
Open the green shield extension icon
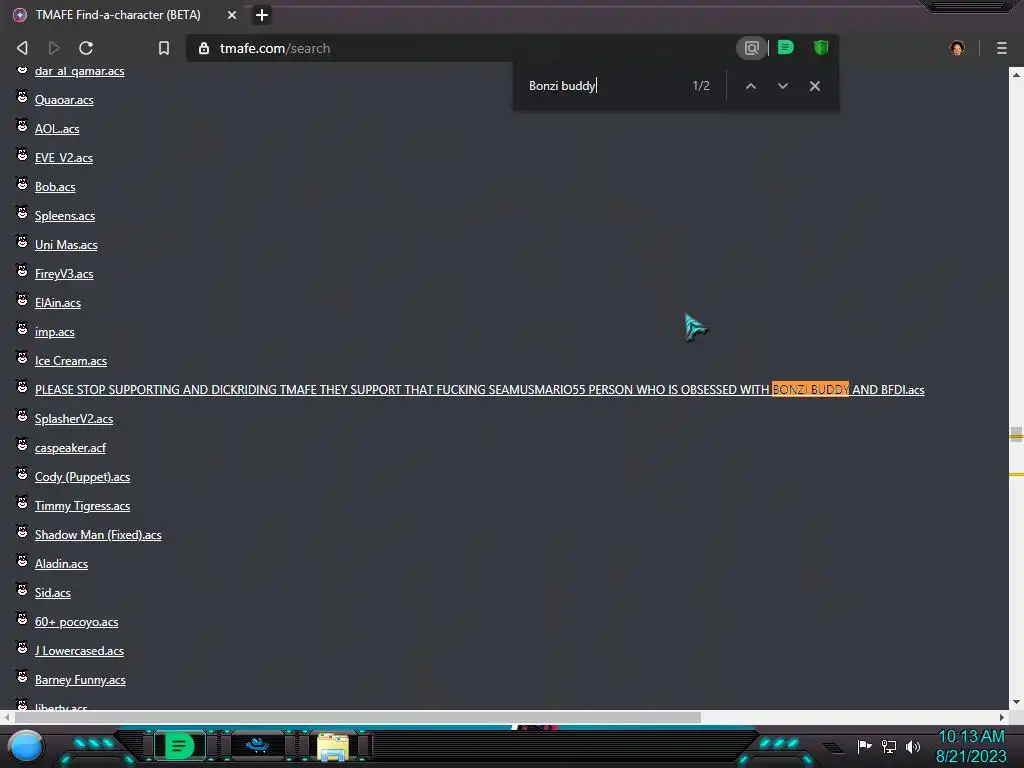821,47
